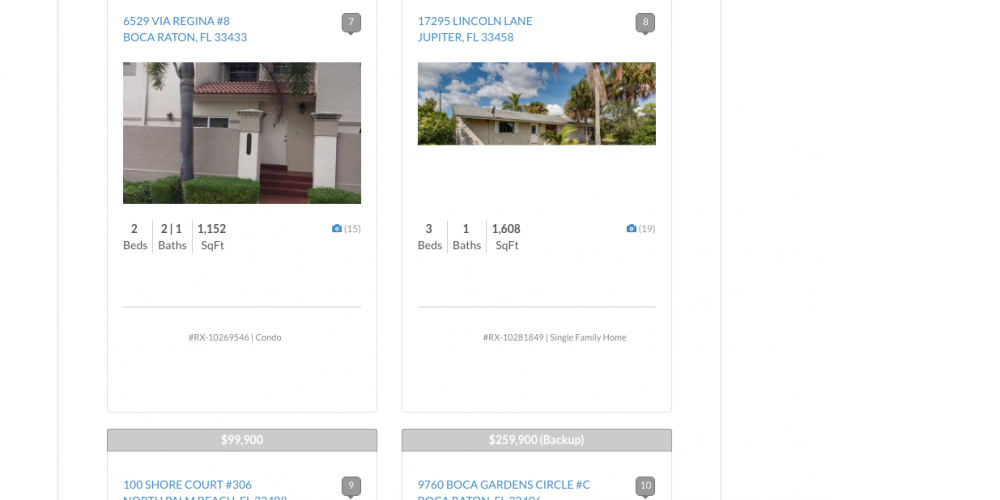This screenshot has height=500, width=1000.
Task: Open the 17295 Lincoln Lane listing
Action: pyautogui.click(x=475, y=21)
